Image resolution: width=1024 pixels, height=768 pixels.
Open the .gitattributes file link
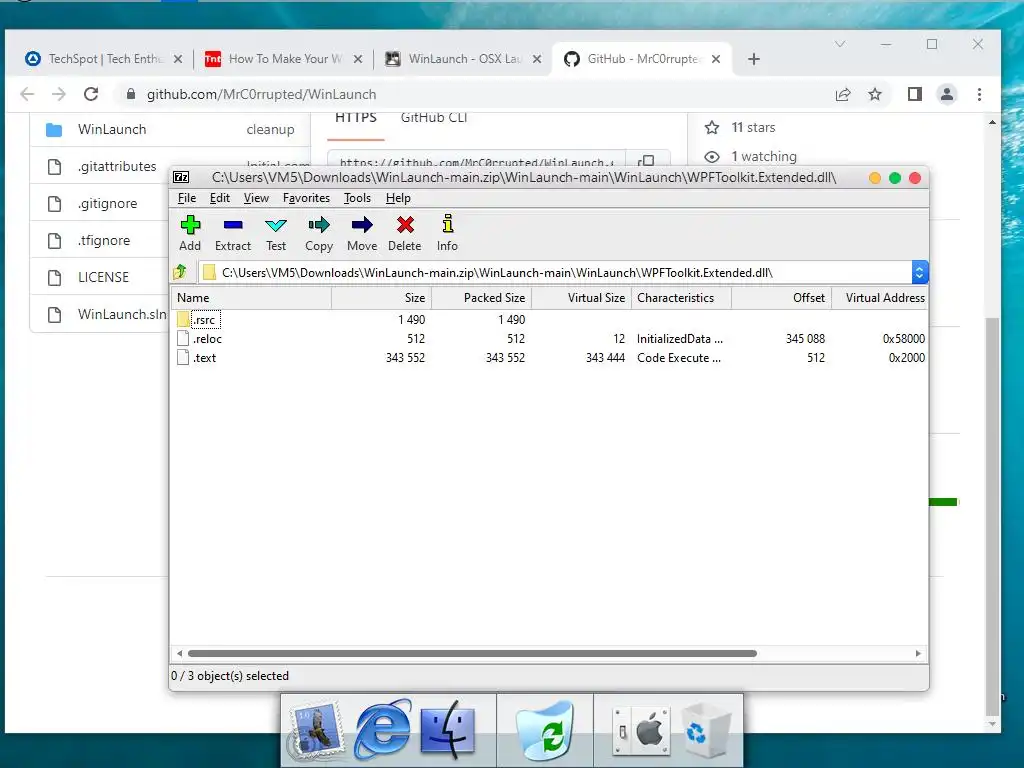117,167
